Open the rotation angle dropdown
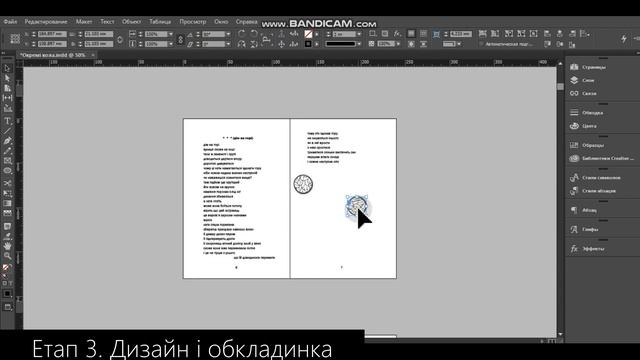640x360 pixels. [x=228, y=34]
